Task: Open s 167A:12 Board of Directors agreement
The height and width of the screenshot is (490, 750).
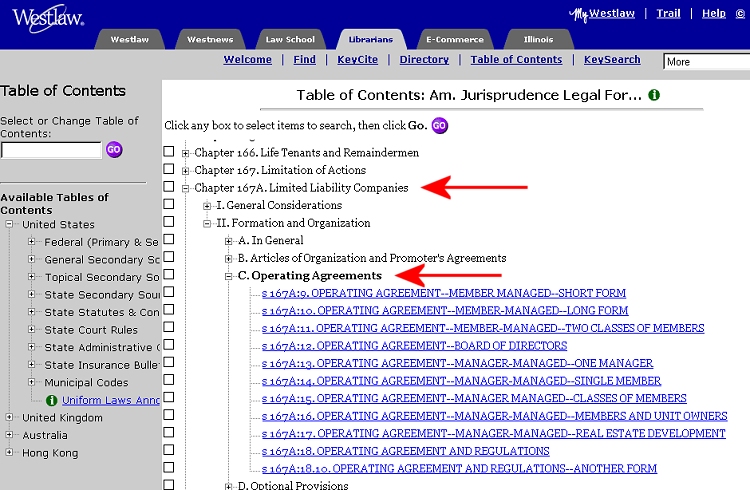Action: (x=414, y=345)
